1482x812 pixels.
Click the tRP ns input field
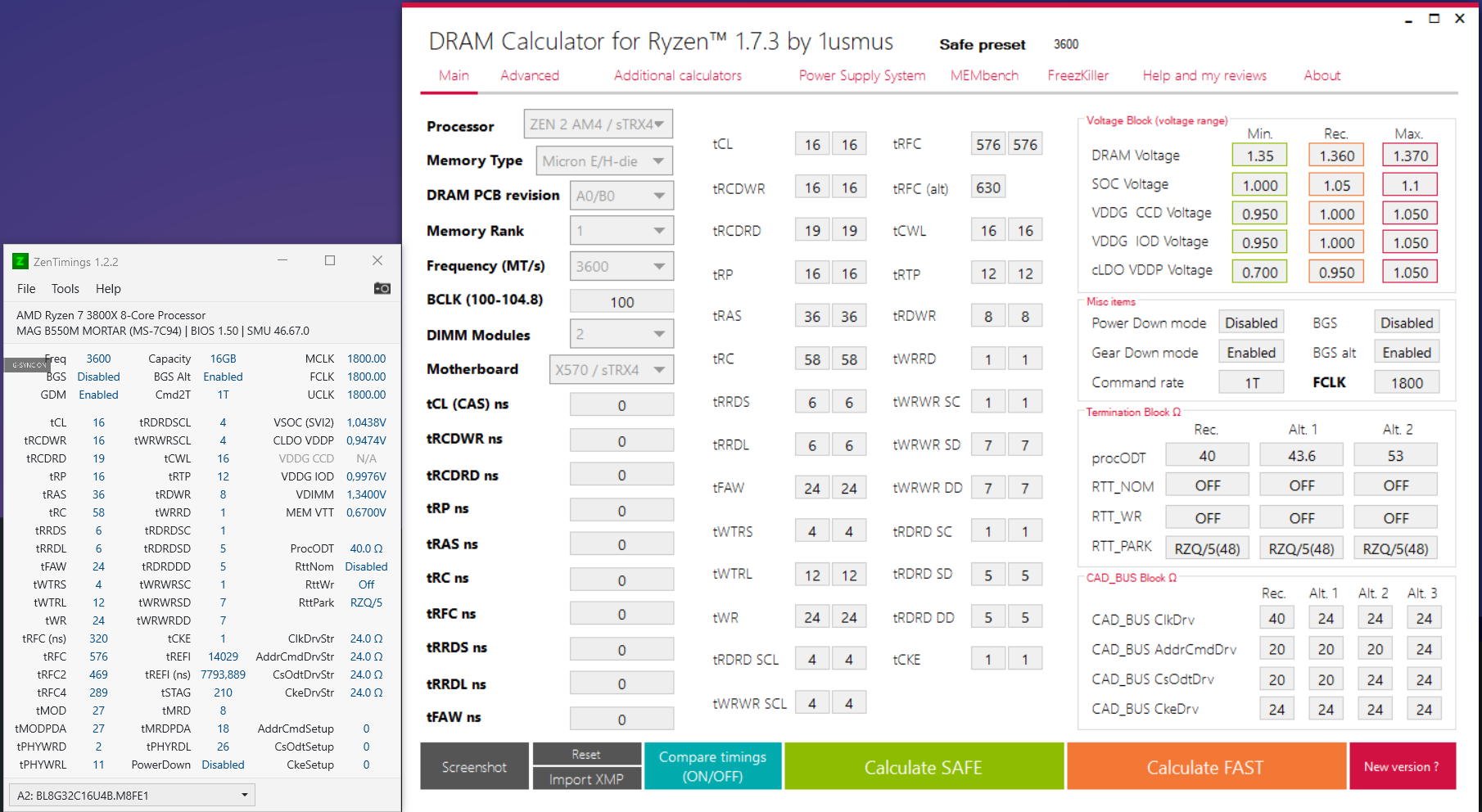click(621, 510)
